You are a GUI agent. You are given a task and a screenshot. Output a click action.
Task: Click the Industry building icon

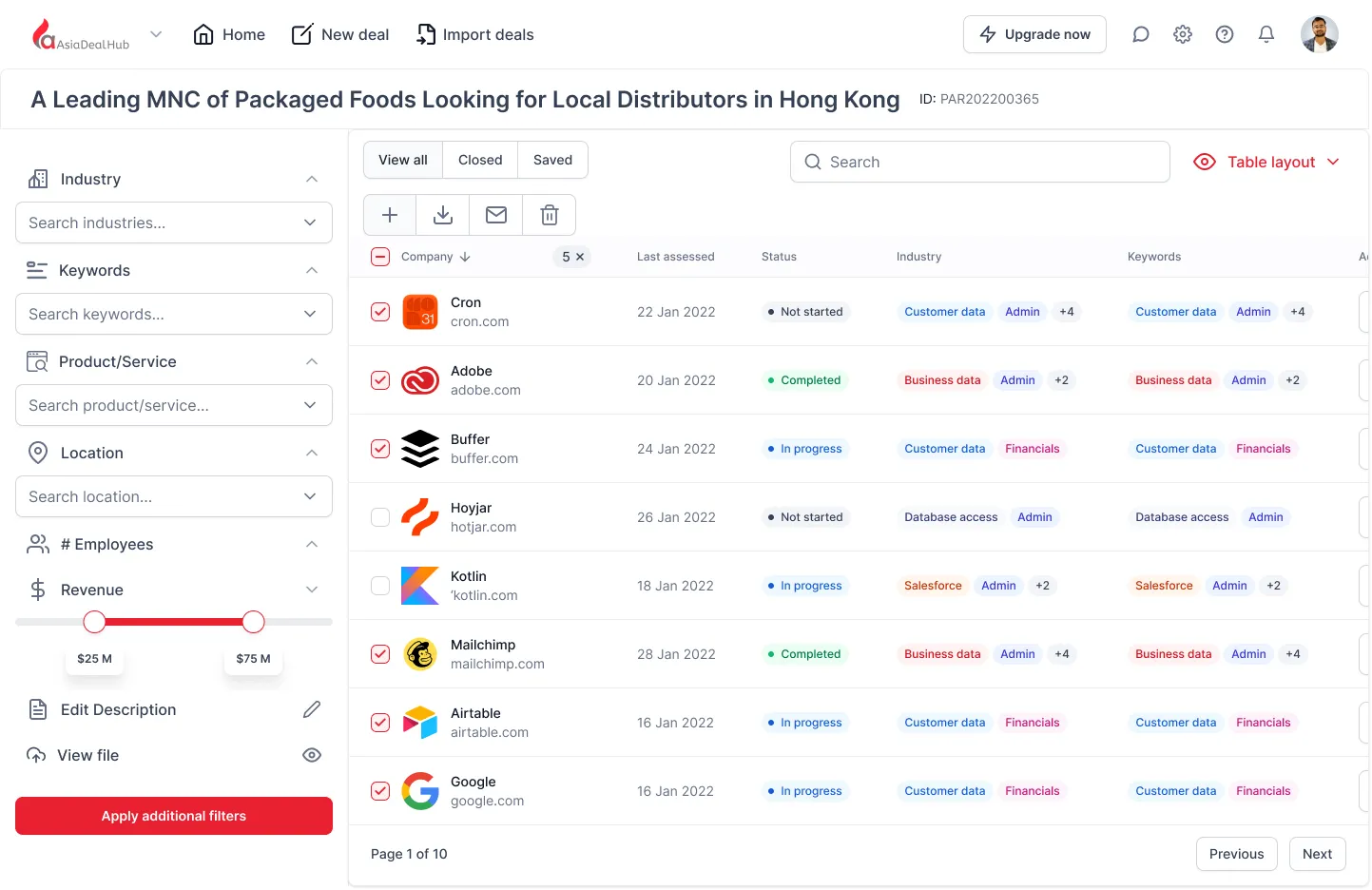(x=38, y=179)
